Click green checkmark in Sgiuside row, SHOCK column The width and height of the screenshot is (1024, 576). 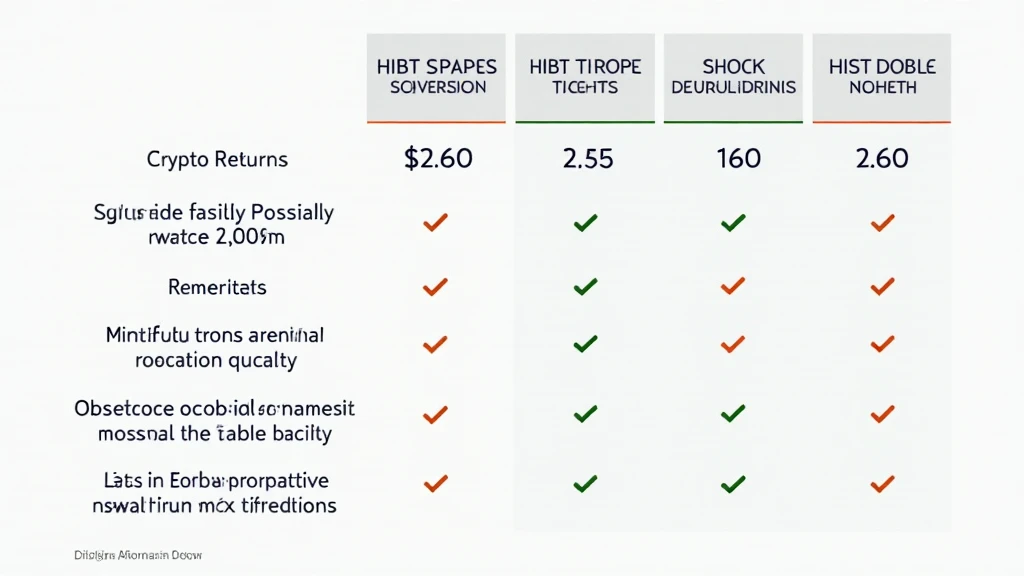733,223
